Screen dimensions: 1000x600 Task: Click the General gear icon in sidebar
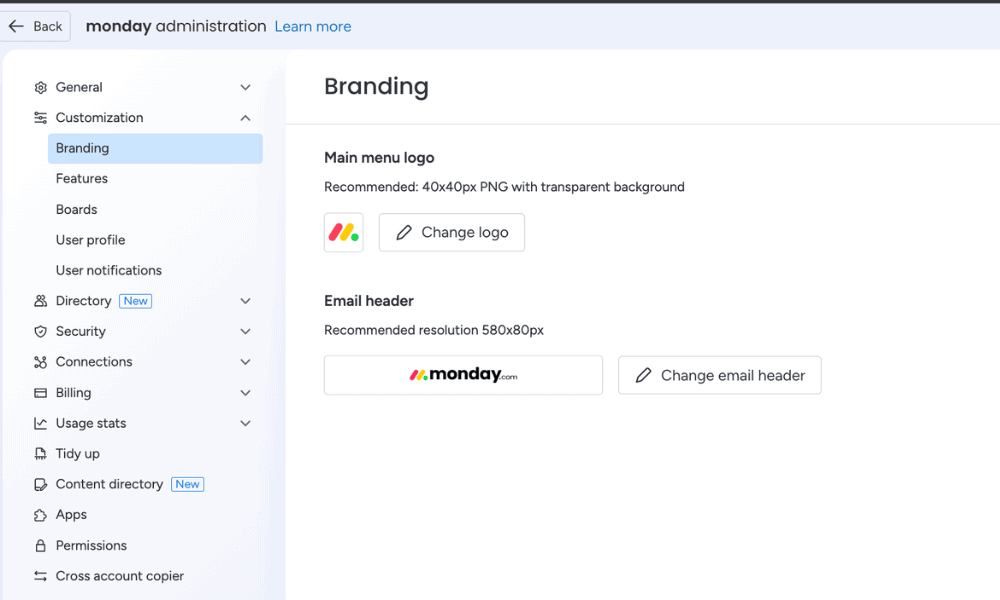coord(41,88)
